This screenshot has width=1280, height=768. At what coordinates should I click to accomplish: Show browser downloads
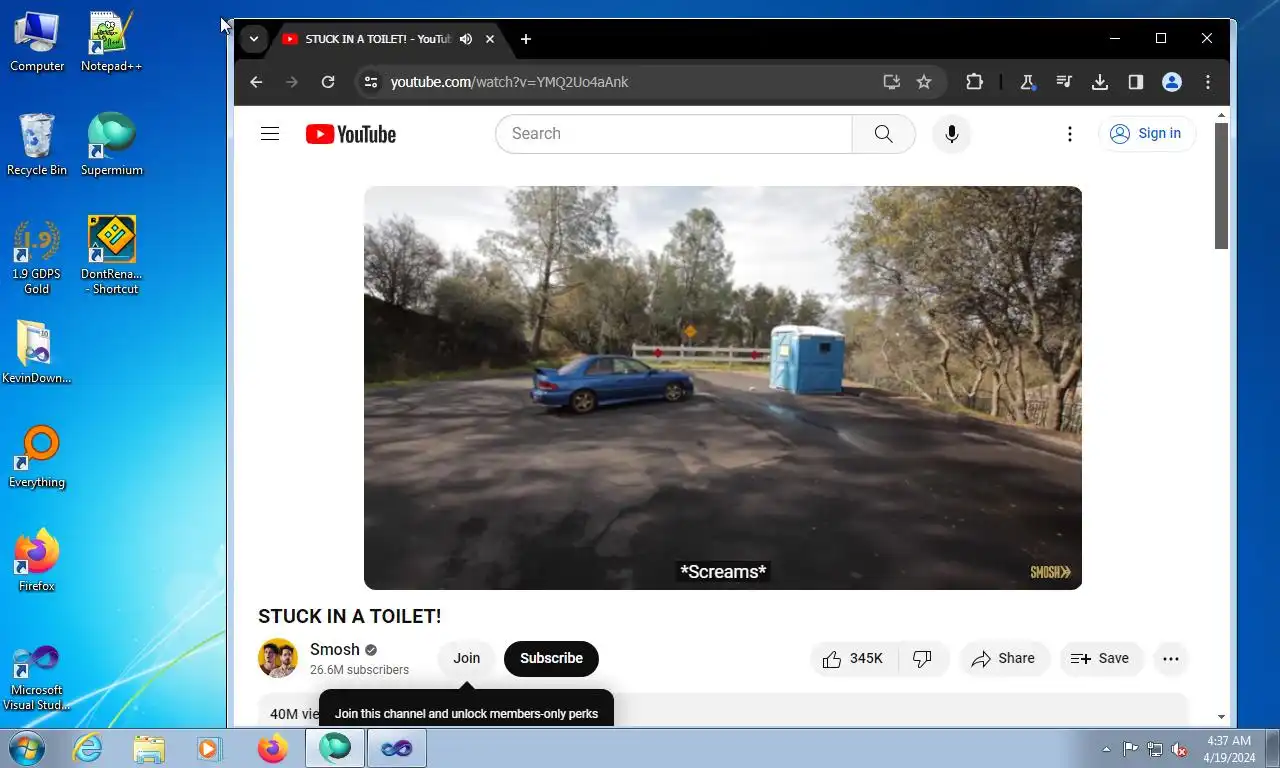(x=1100, y=82)
